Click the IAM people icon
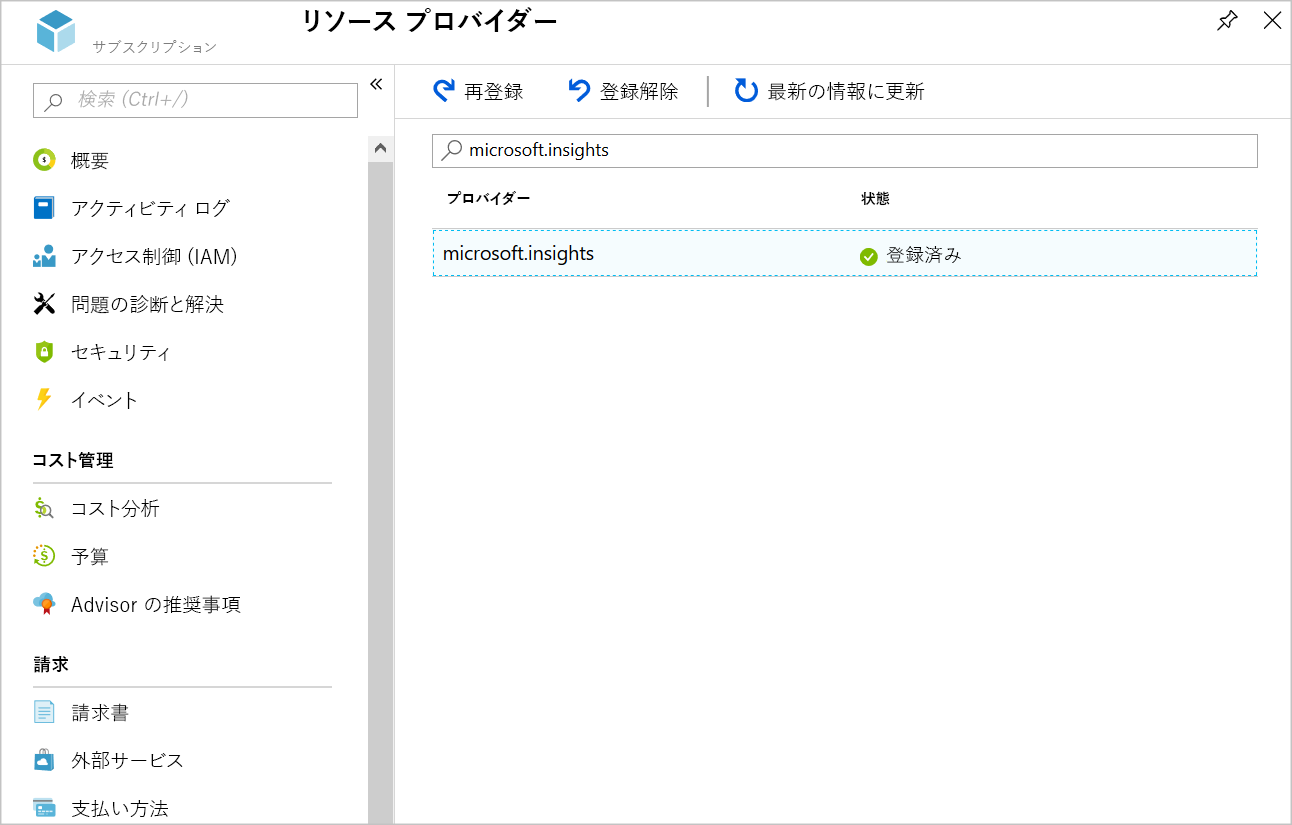Screen dimensions: 1292x825 tap(44, 257)
